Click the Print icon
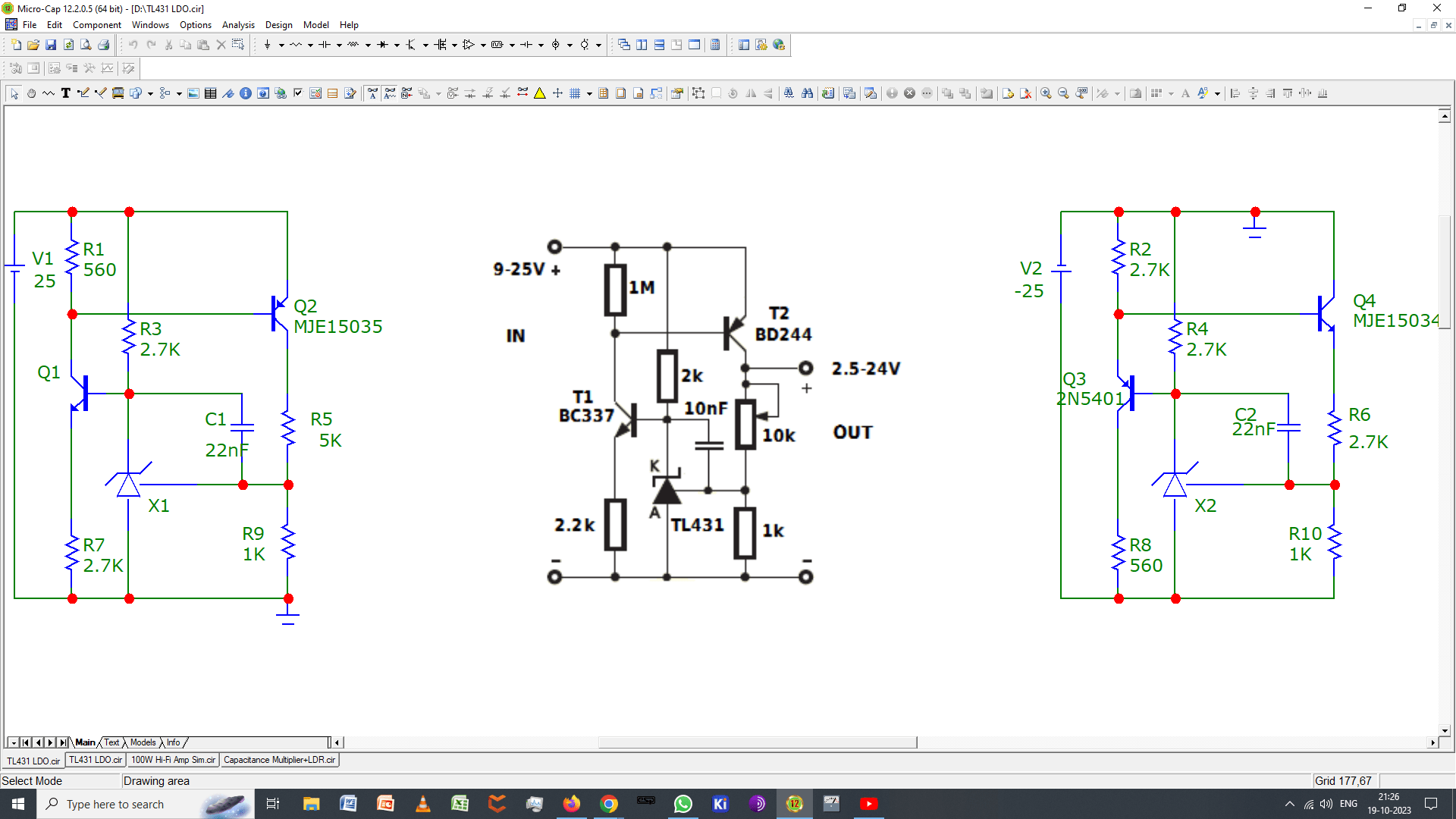This screenshot has height=819, width=1456. (x=104, y=45)
